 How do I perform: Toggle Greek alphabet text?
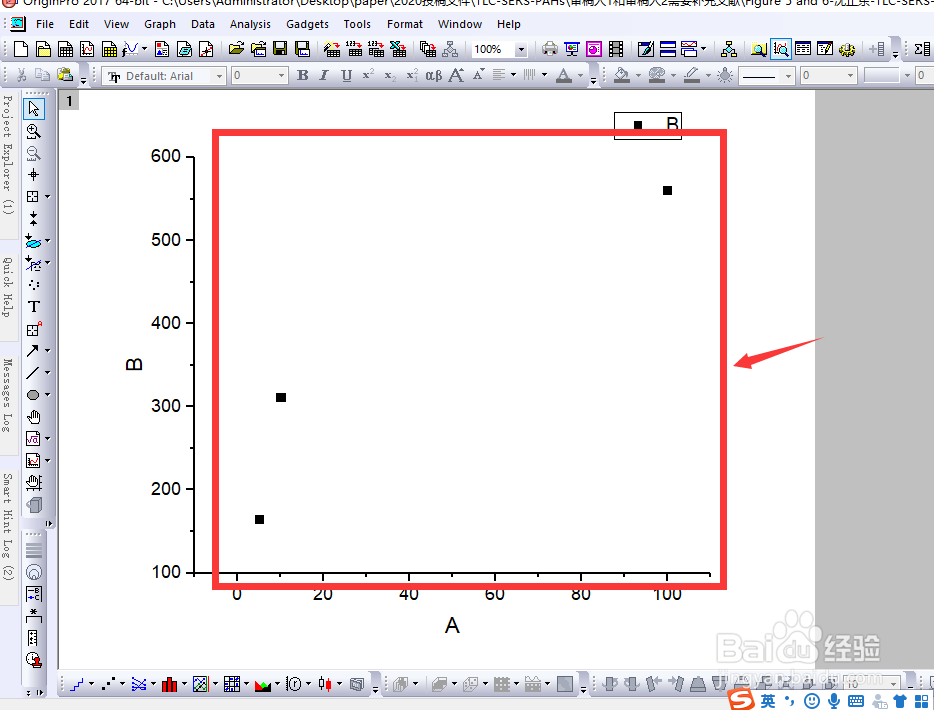(x=434, y=76)
